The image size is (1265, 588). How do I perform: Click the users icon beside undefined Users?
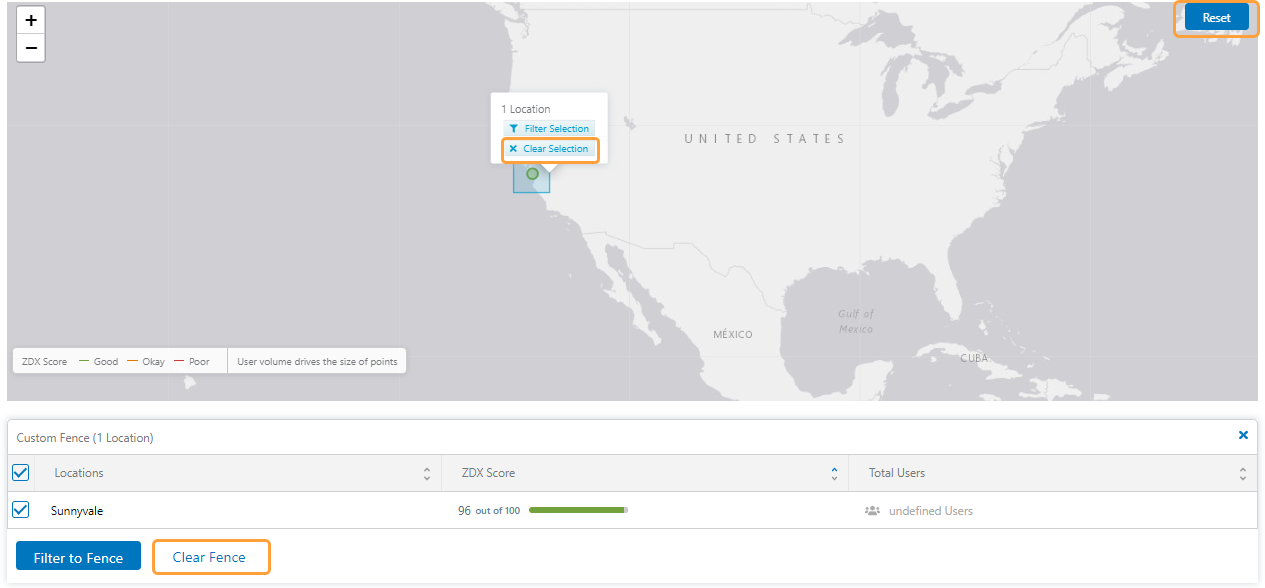(871, 510)
